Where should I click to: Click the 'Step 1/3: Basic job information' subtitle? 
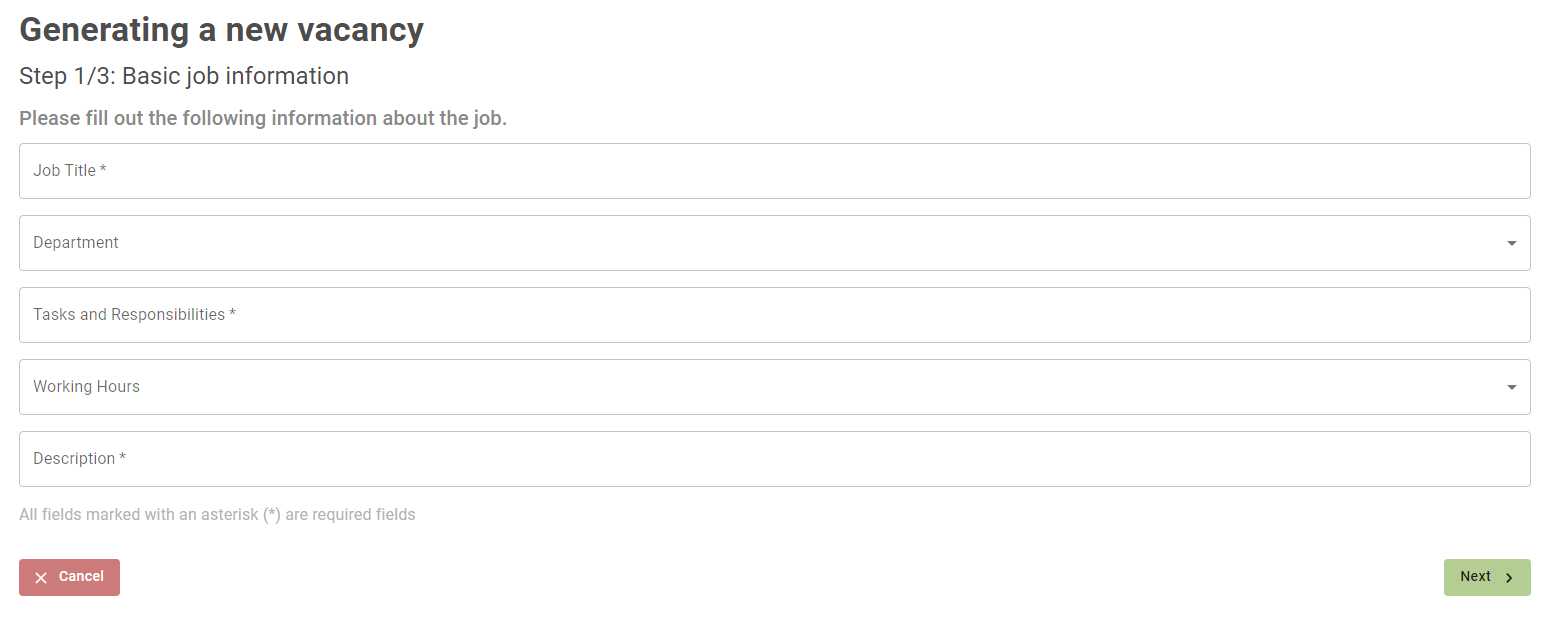tap(184, 76)
